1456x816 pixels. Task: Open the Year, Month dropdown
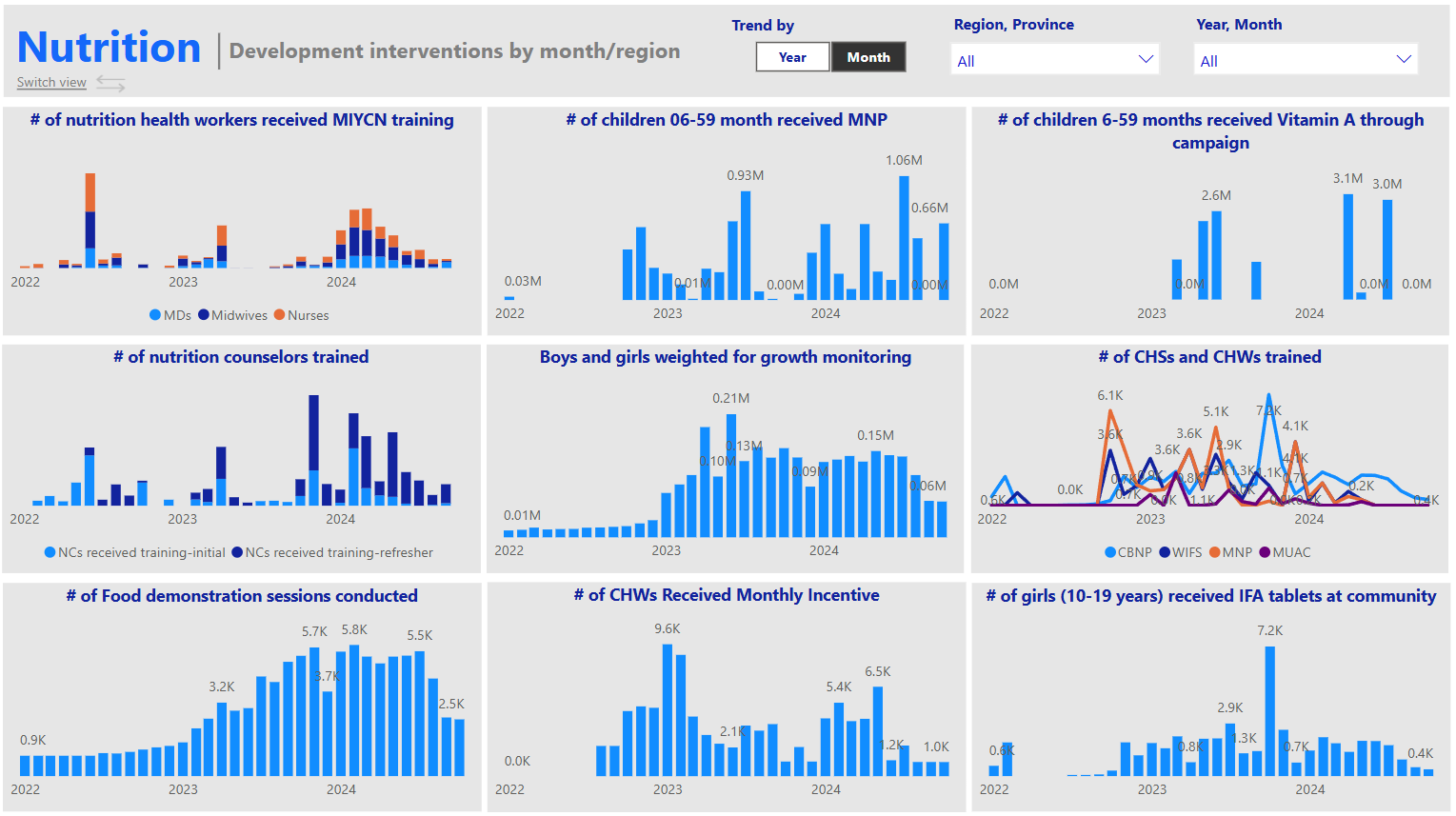pos(1305,60)
